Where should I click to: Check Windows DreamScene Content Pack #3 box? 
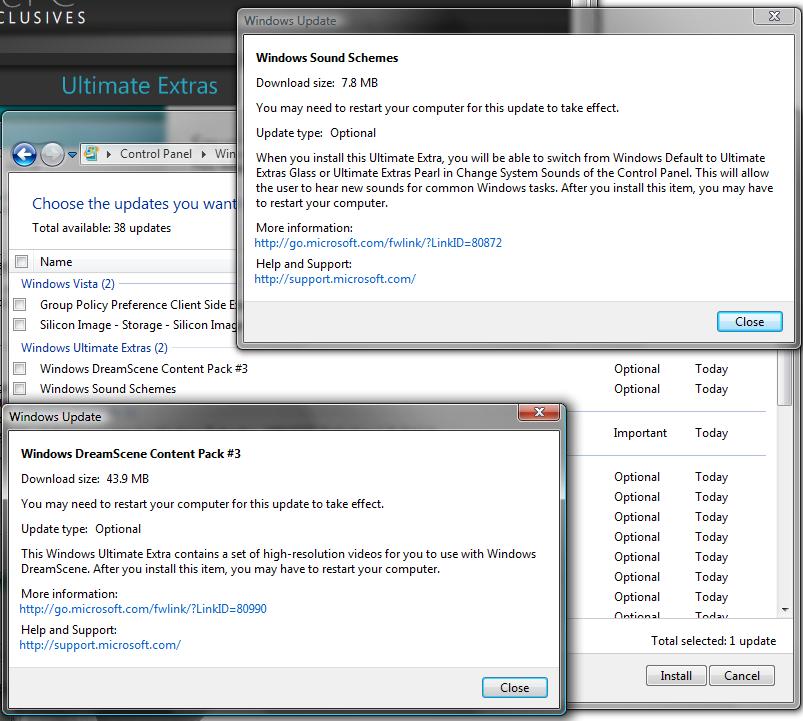(20, 368)
